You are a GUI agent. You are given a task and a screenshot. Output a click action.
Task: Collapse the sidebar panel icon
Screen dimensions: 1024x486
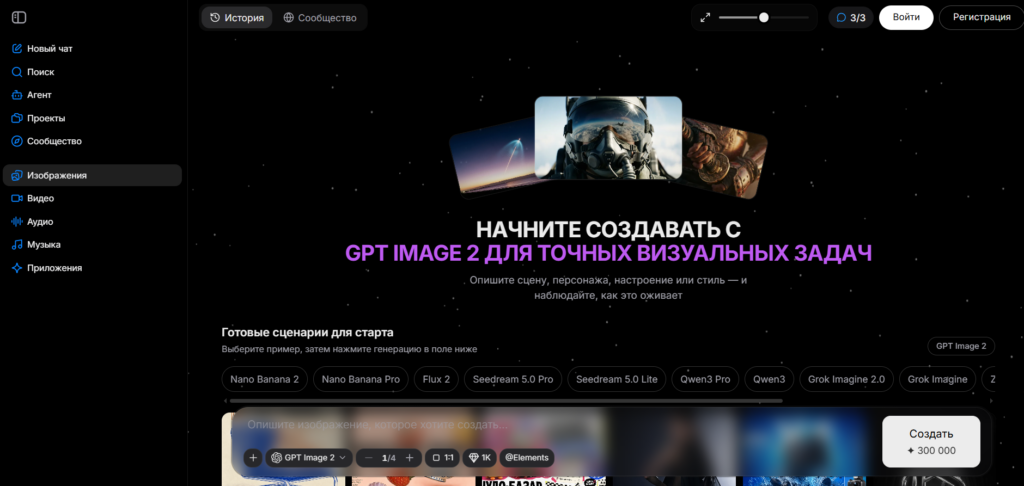[19, 18]
